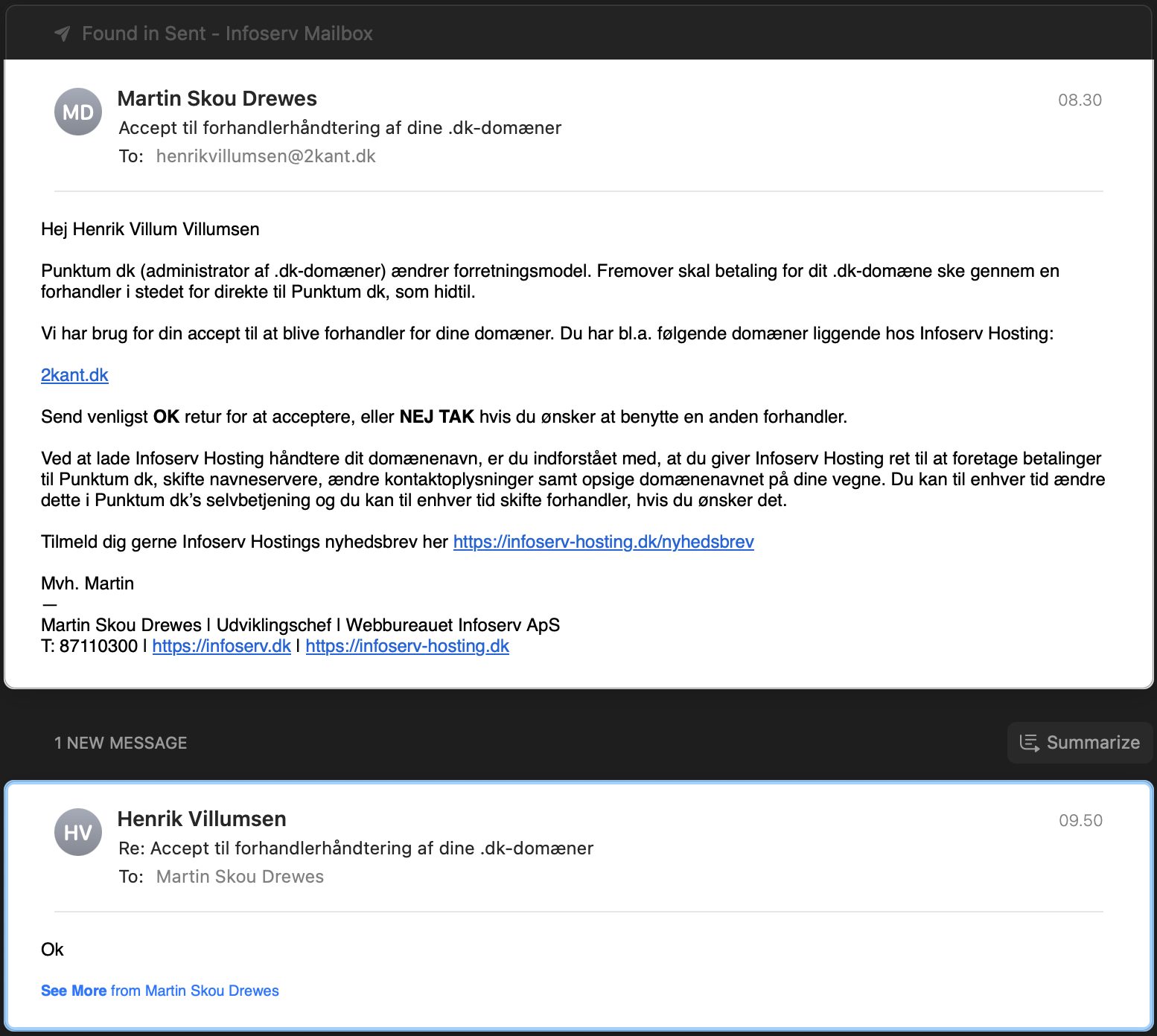Viewport: 1157px width, 1036px height.
Task: Click sender name Martin Skou Drewes
Action: pos(217,98)
